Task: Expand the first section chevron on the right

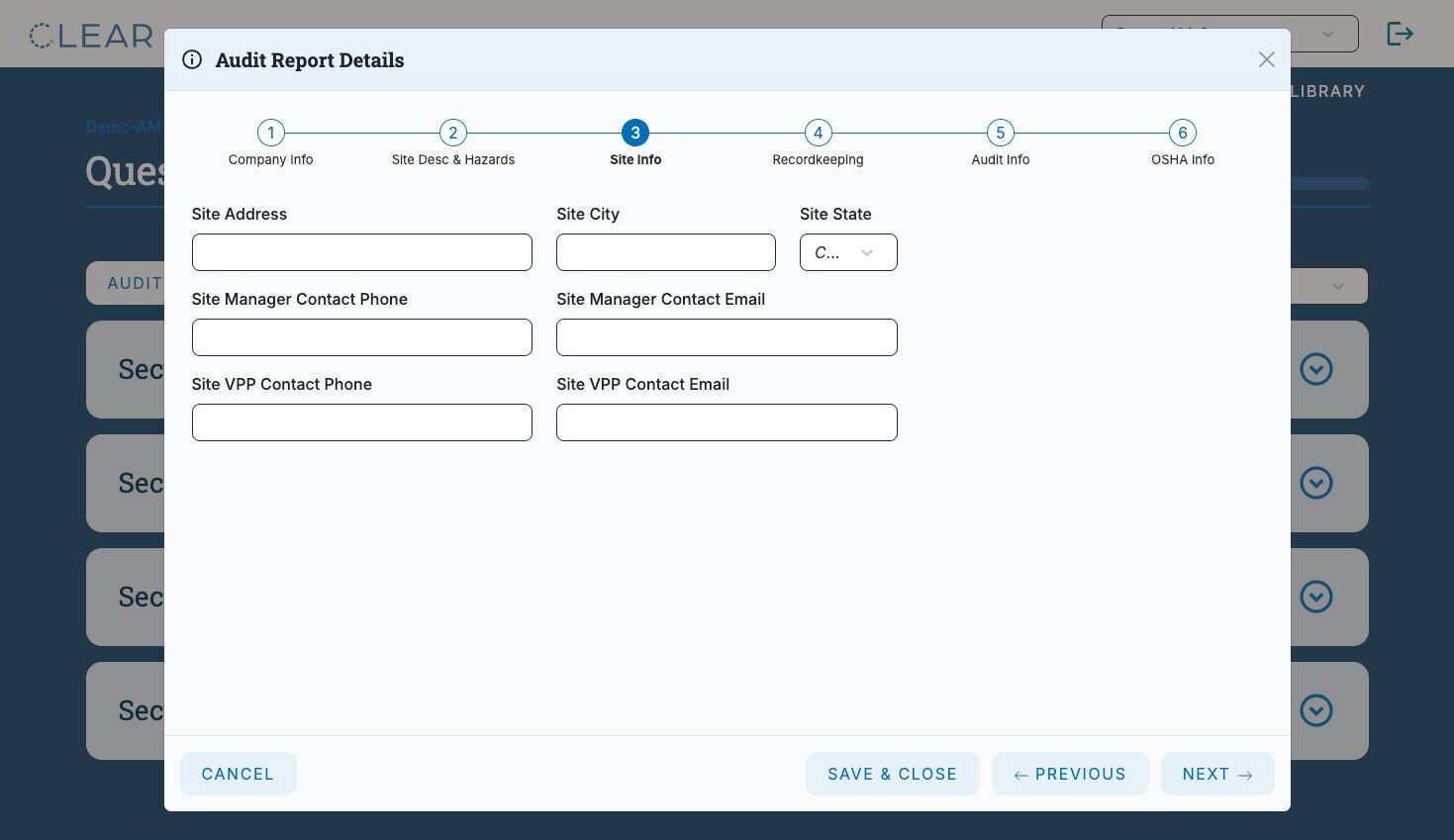Action: coord(1315,369)
